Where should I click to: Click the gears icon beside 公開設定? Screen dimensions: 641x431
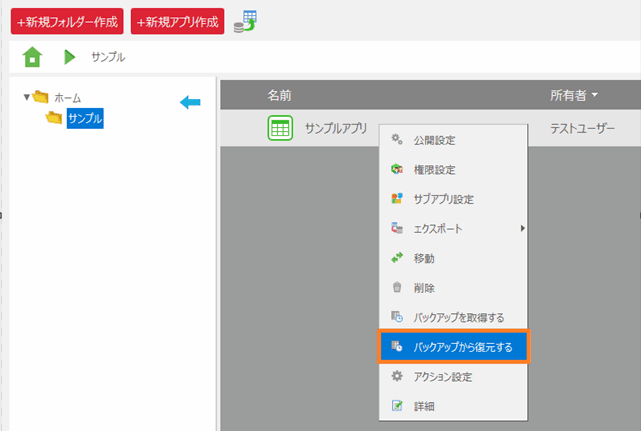[x=397, y=139]
